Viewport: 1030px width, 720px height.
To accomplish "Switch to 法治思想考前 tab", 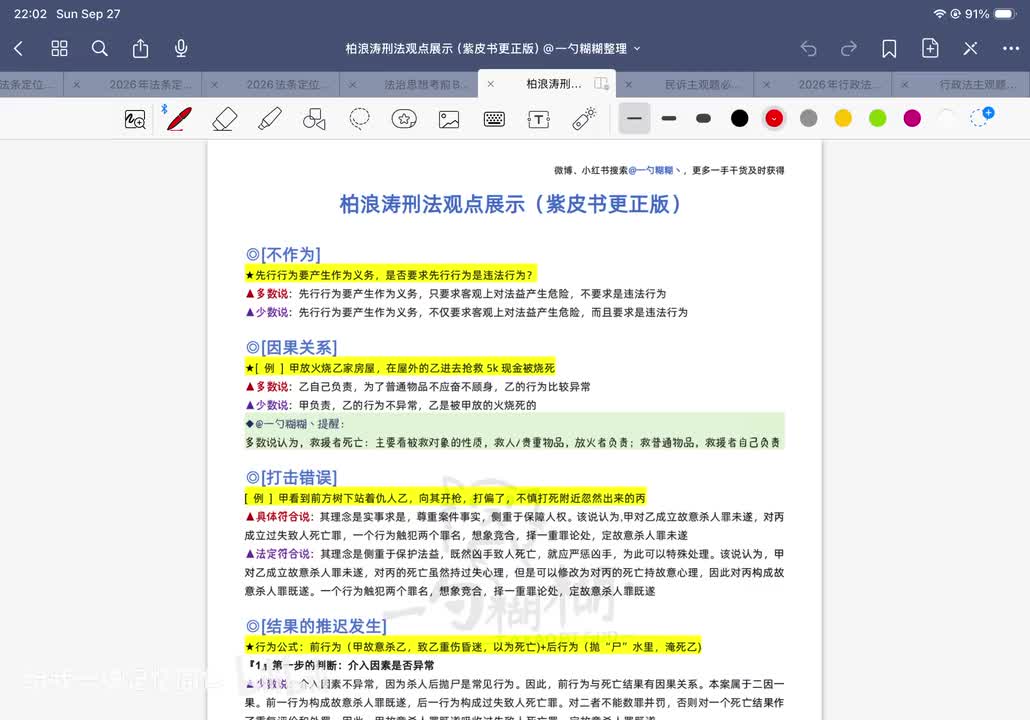I will coord(426,84).
